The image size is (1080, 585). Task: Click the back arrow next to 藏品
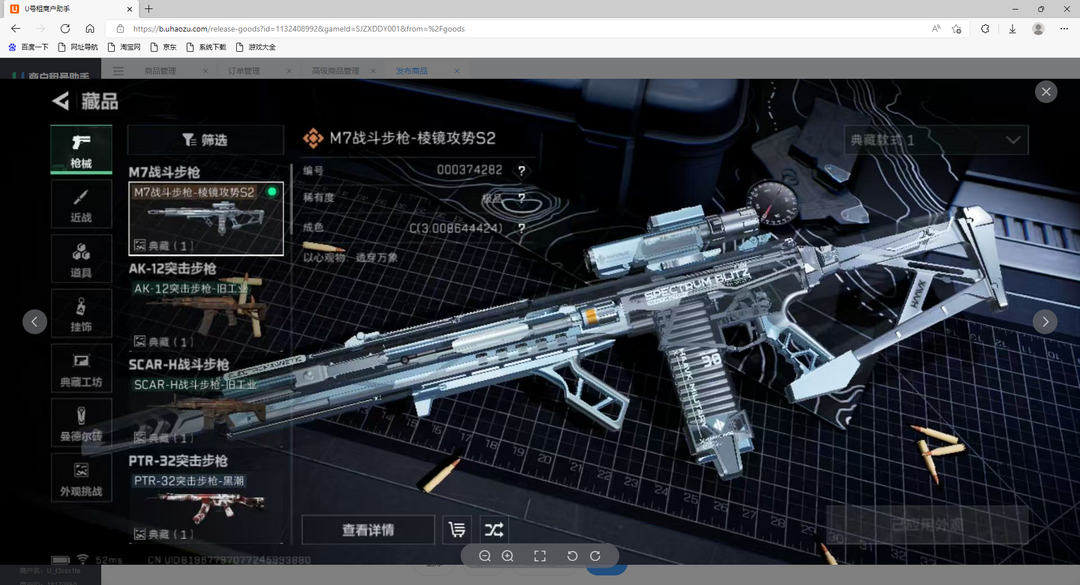[x=61, y=101]
